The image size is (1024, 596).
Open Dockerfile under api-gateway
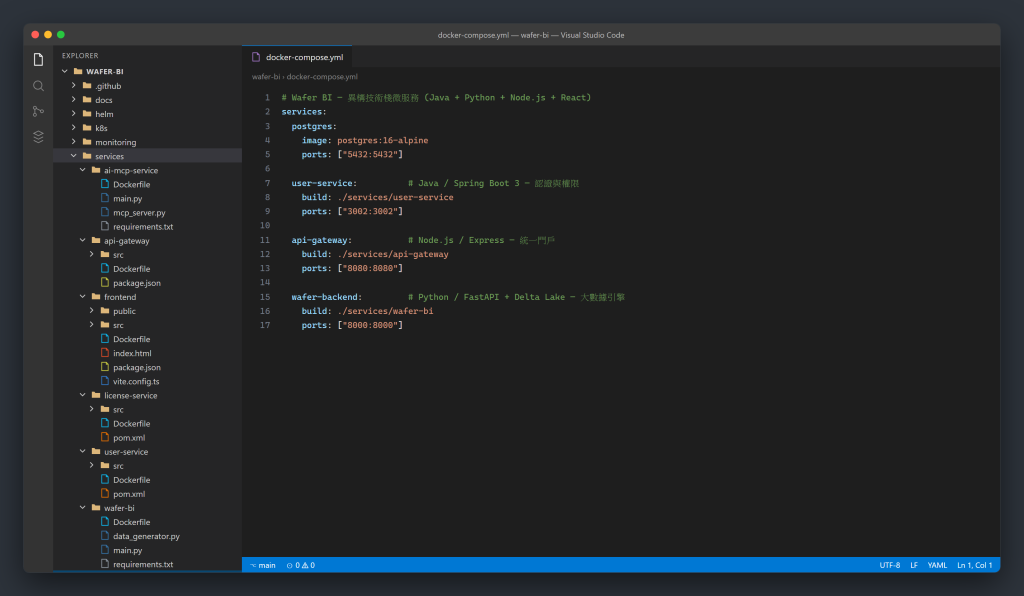[131, 269]
